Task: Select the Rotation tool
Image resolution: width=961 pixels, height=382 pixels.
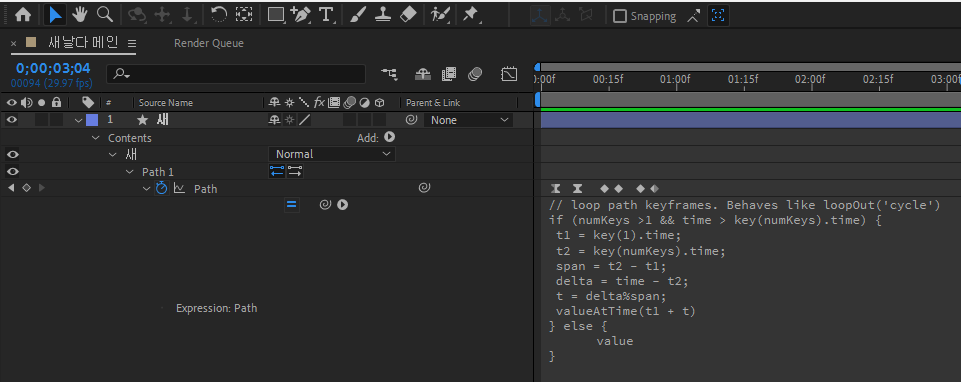Action: tap(219, 15)
